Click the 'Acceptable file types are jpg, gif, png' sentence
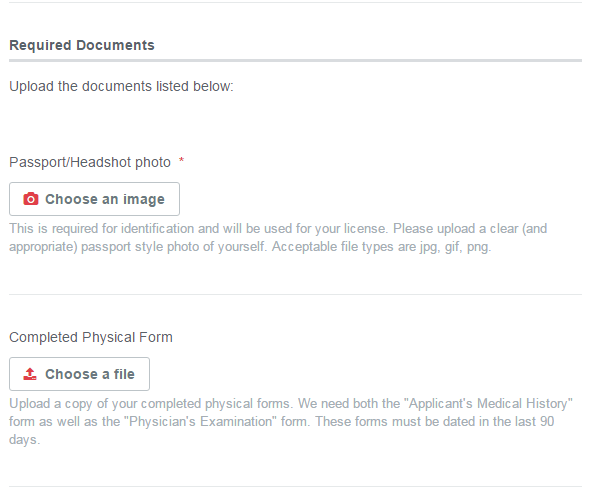Screen dimensions: 592x489 click(x=381, y=247)
